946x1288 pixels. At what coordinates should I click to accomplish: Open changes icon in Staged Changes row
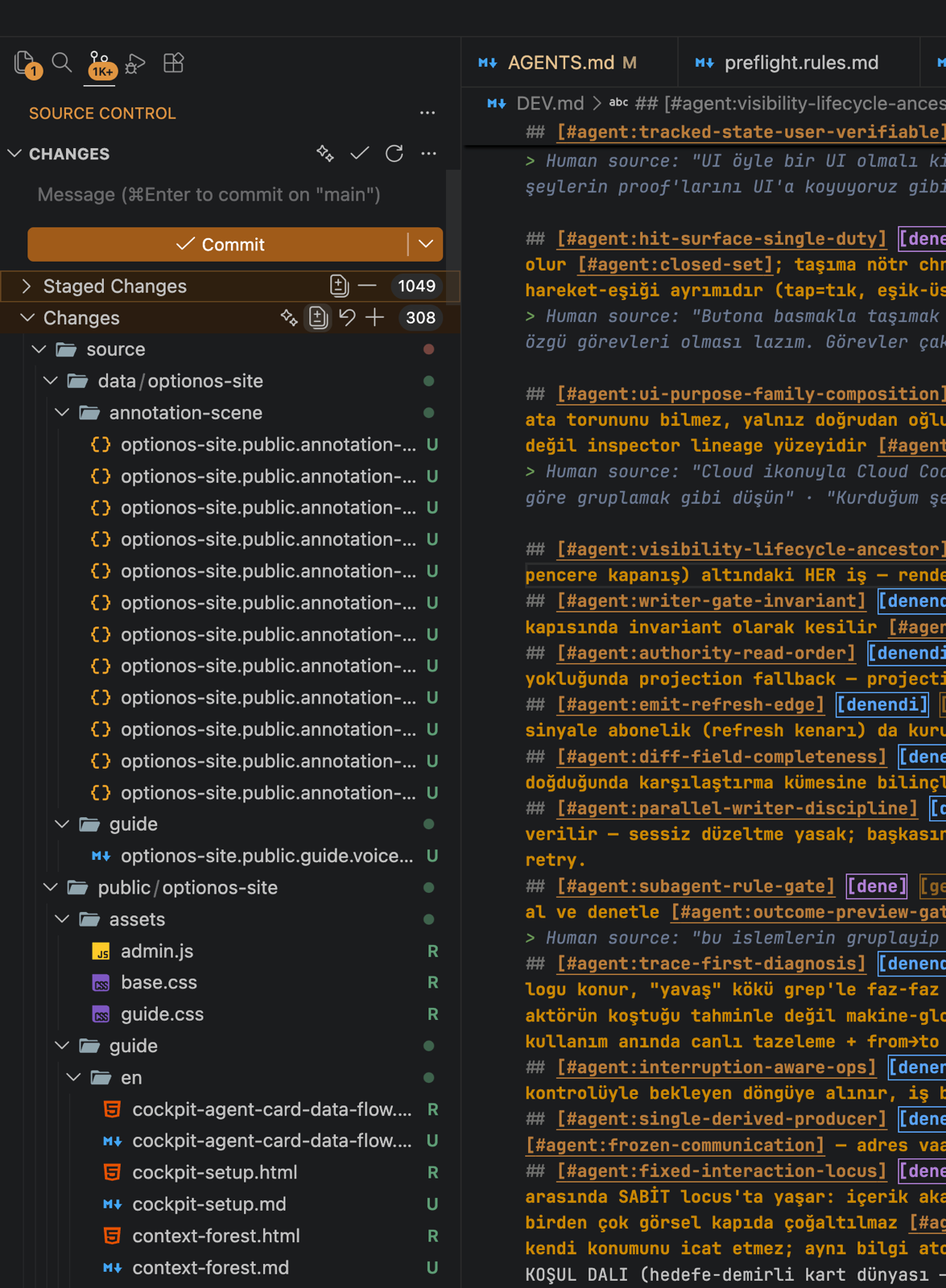pyautogui.click(x=339, y=286)
